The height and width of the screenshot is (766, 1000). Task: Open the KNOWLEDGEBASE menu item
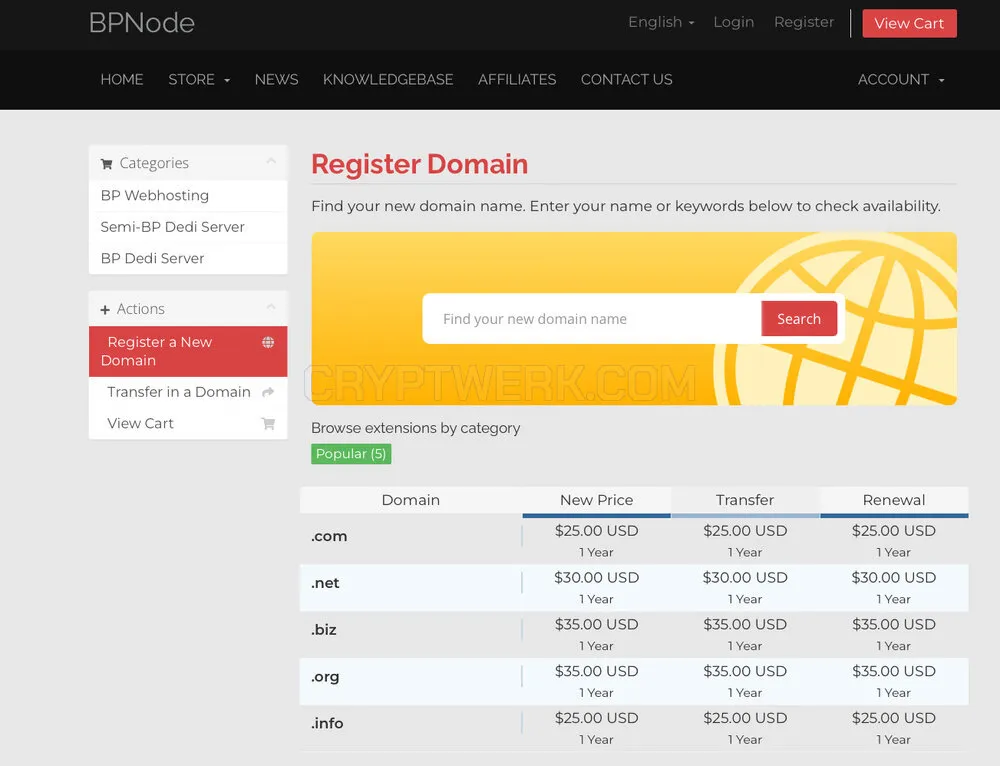pyautogui.click(x=388, y=80)
